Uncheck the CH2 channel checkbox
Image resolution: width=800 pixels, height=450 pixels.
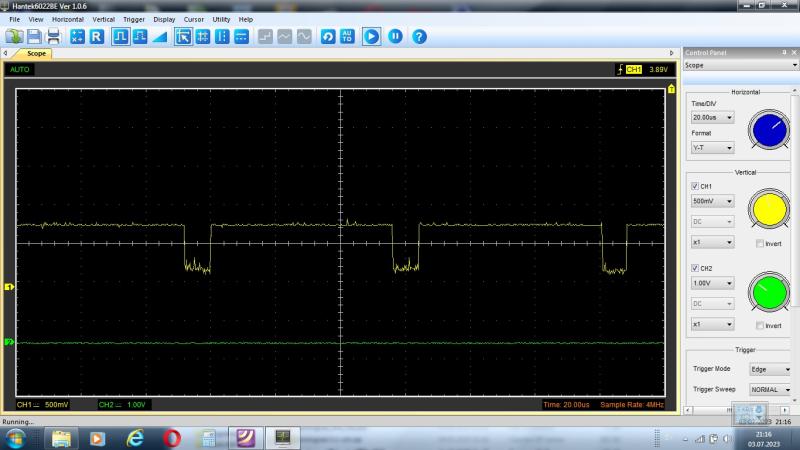tap(696, 268)
